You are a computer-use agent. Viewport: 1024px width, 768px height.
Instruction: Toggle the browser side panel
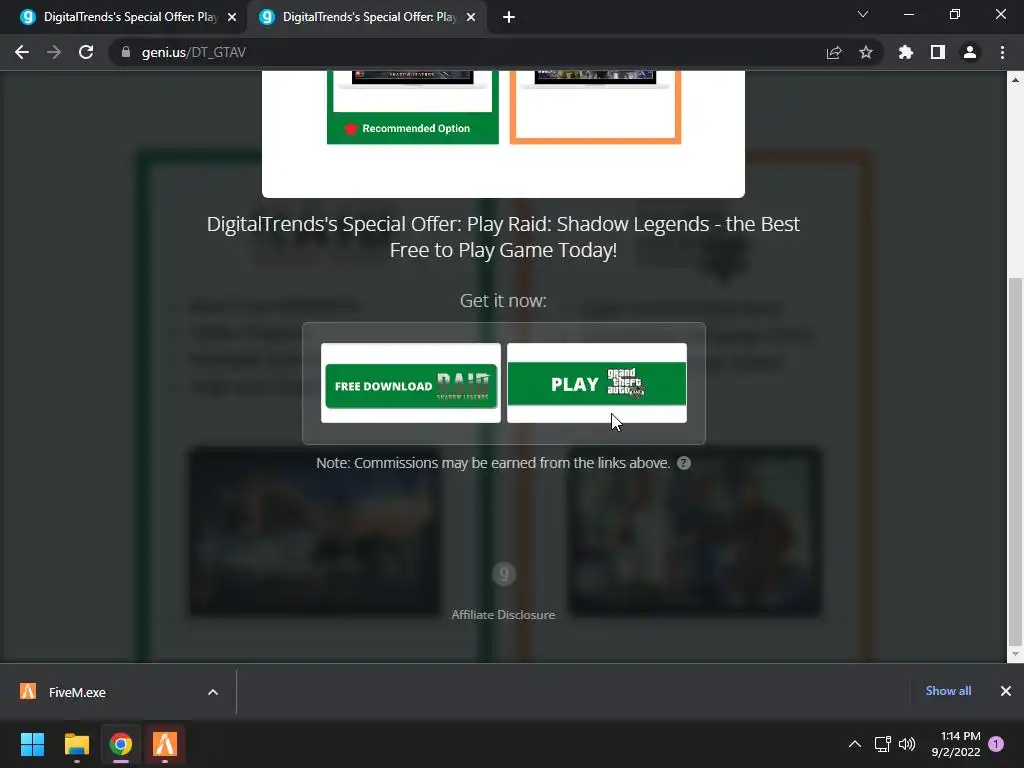pos(937,52)
